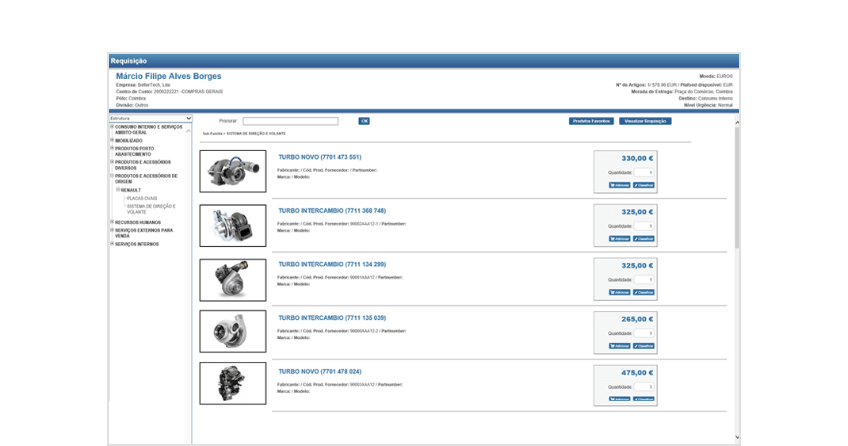Classify TURBO NOVO (7701 473 551) product
848x446 pixels.
coord(644,185)
